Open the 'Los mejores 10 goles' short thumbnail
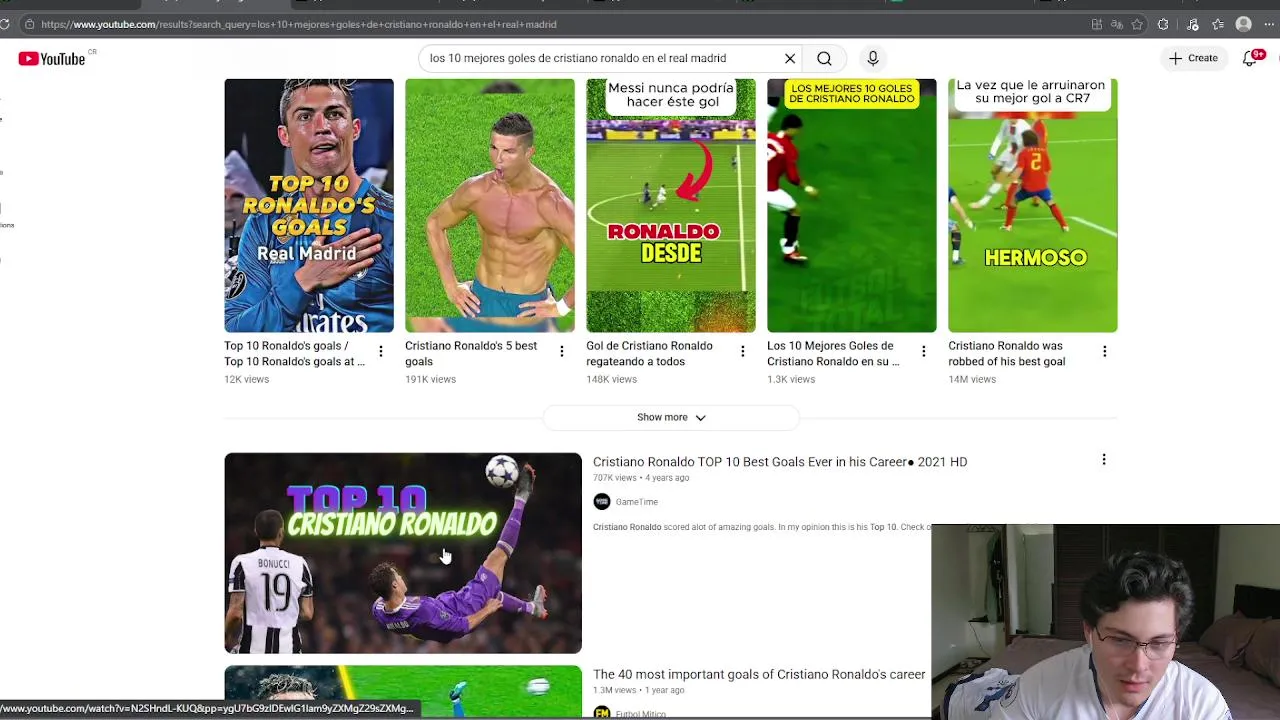Image resolution: width=1280 pixels, height=720 pixels. click(852, 205)
